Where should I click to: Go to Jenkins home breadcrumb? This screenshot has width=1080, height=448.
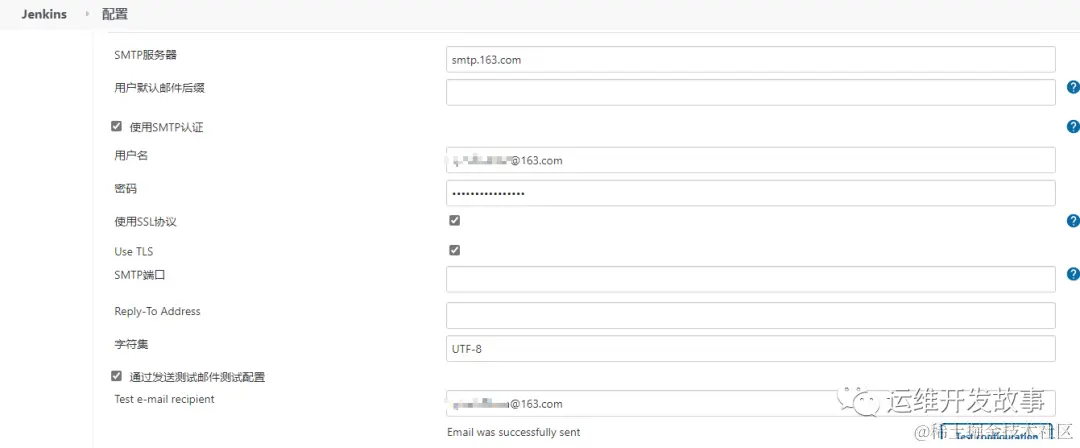pyautogui.click(x=44, y=14)
